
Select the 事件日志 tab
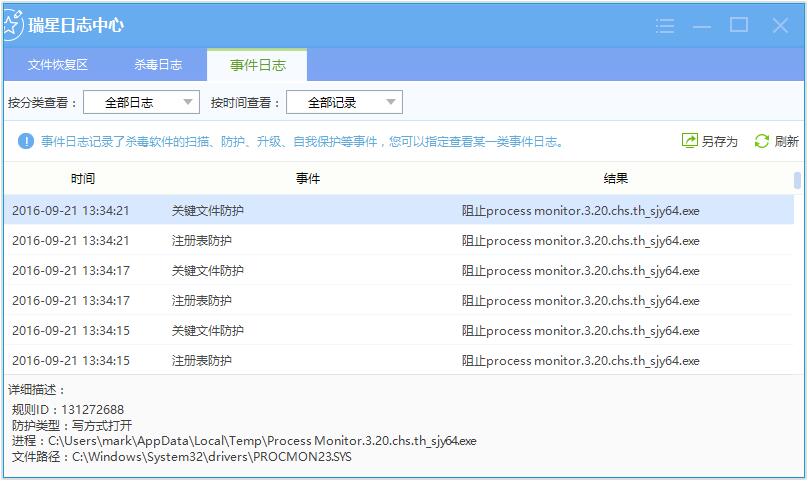pos(257,65)
